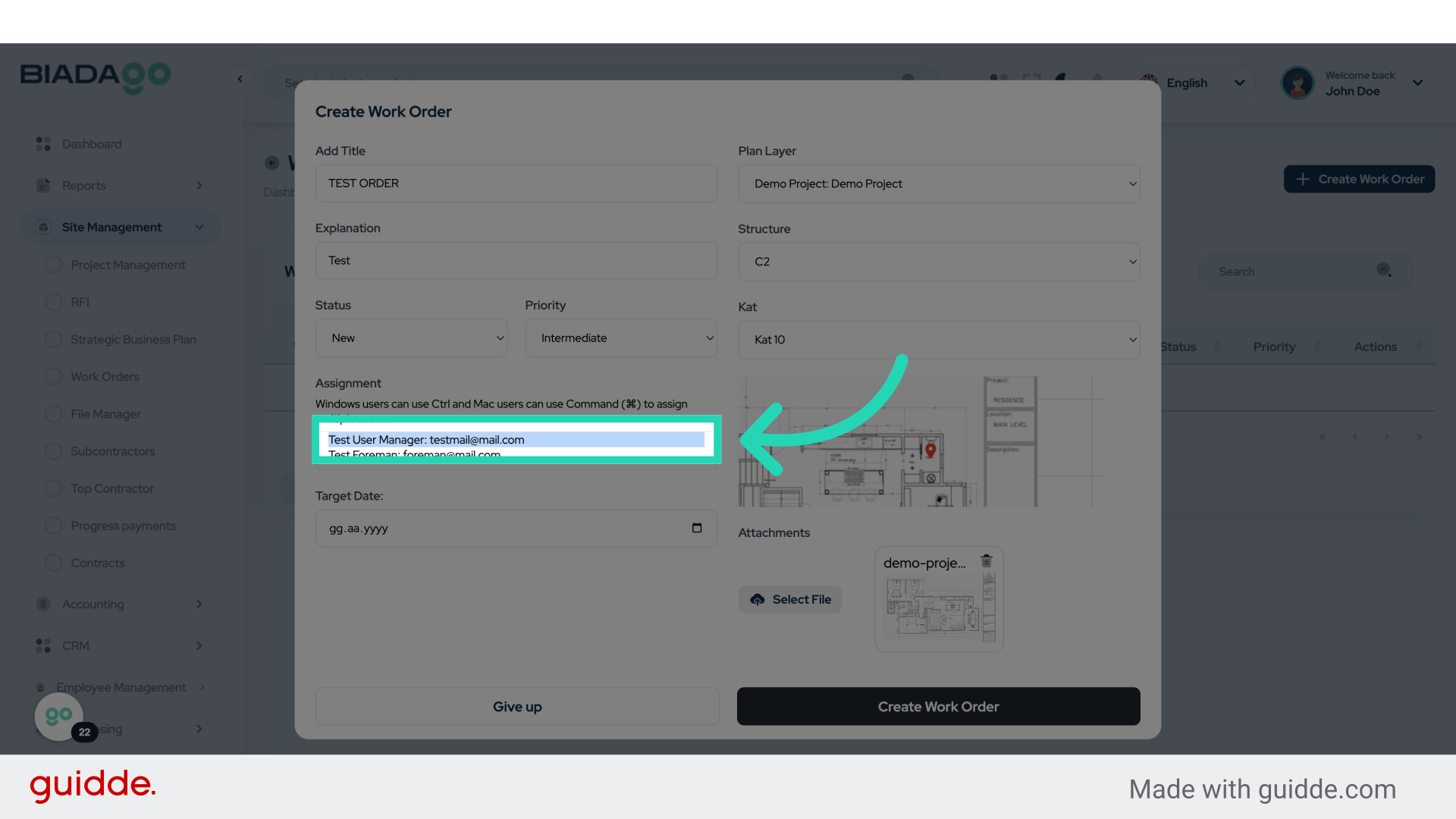
Task: Click the Create Work Order button
Action: pyautogui.click(x=938, y=706)
